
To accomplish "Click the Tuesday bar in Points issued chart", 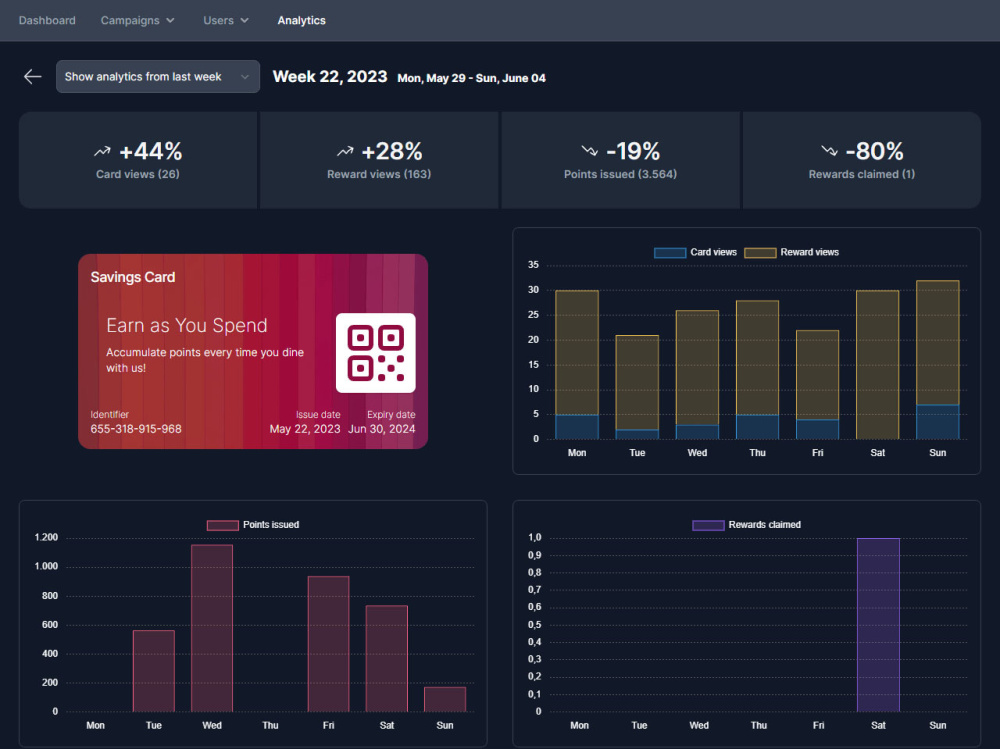I will [x=154, y=671].
